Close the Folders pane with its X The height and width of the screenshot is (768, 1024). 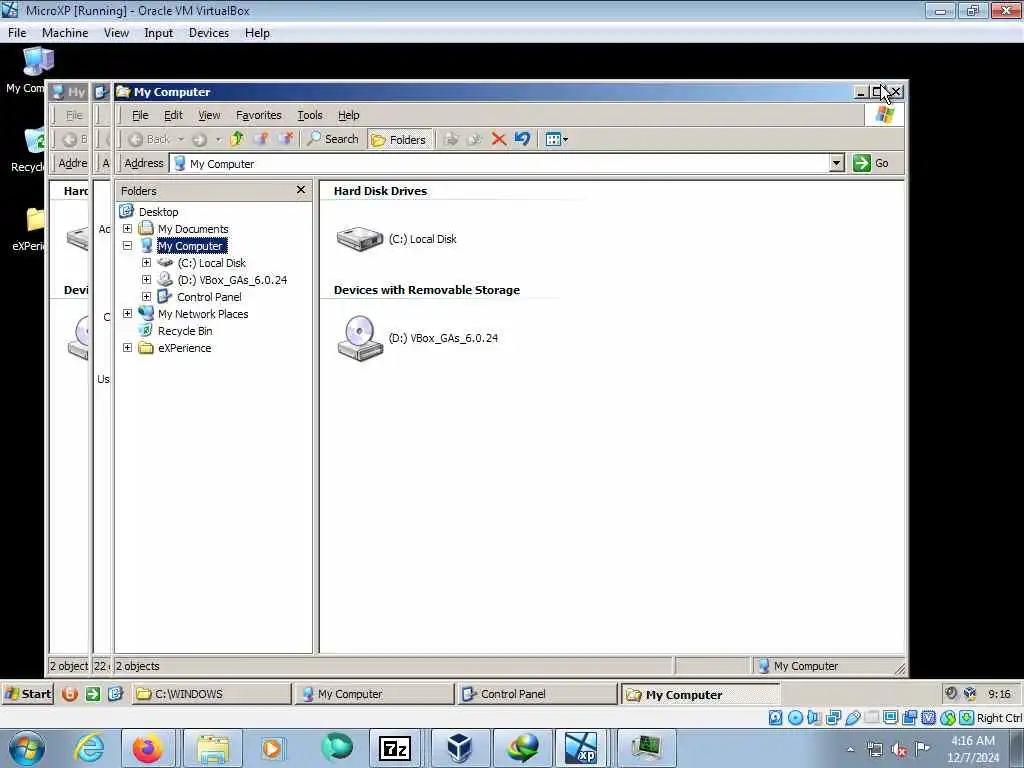[301, 190]
